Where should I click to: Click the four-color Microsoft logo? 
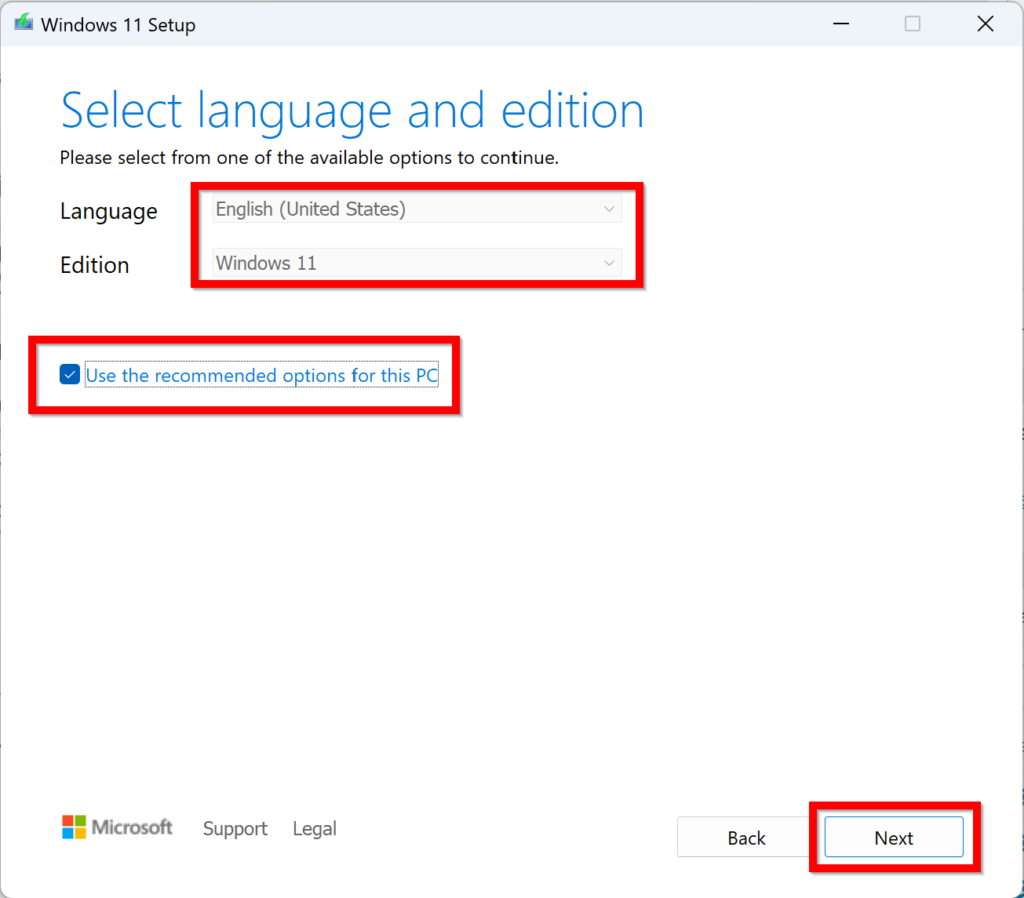pos(74,827)
